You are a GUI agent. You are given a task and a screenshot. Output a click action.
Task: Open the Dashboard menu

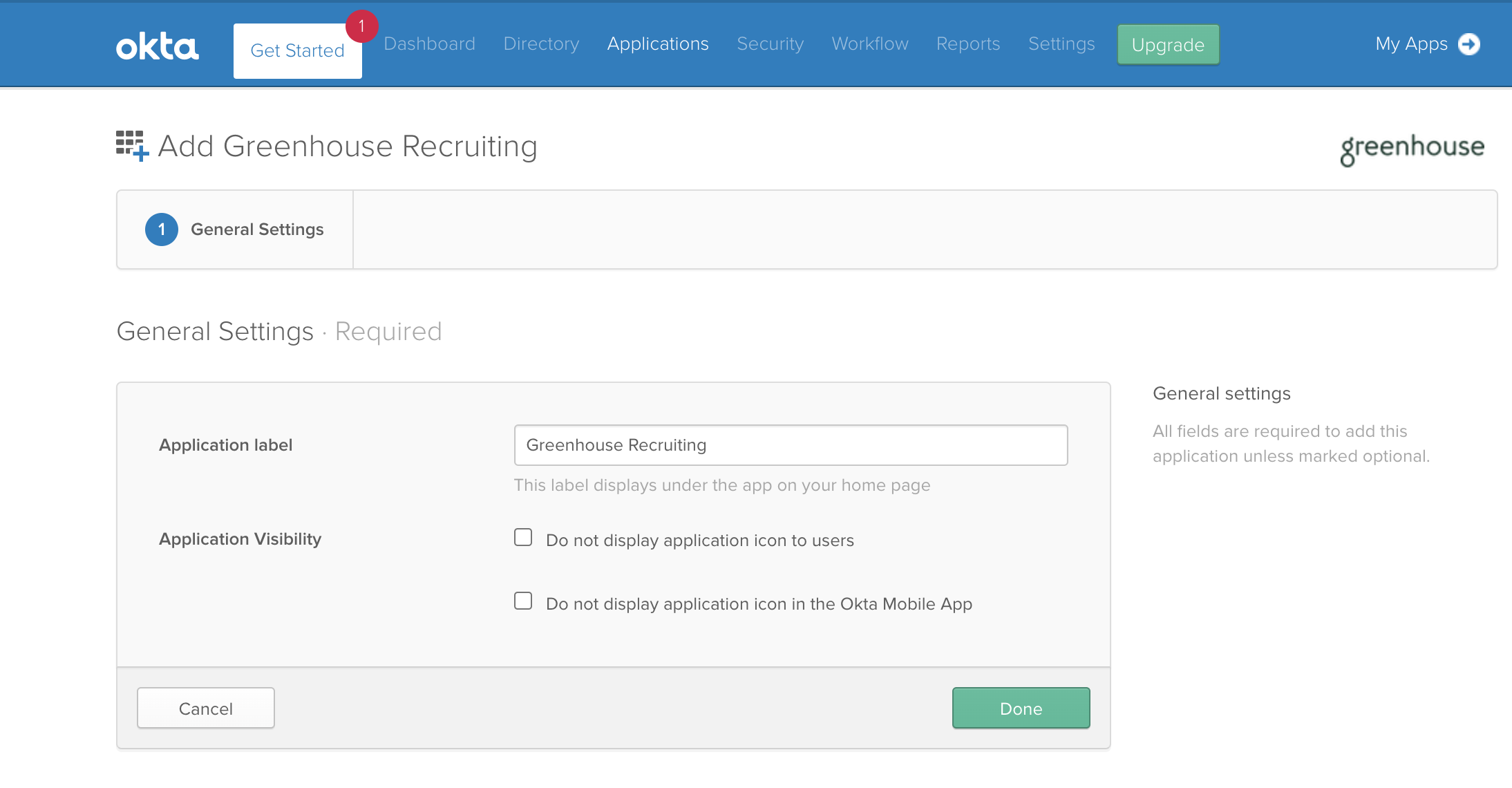[430, 44]
